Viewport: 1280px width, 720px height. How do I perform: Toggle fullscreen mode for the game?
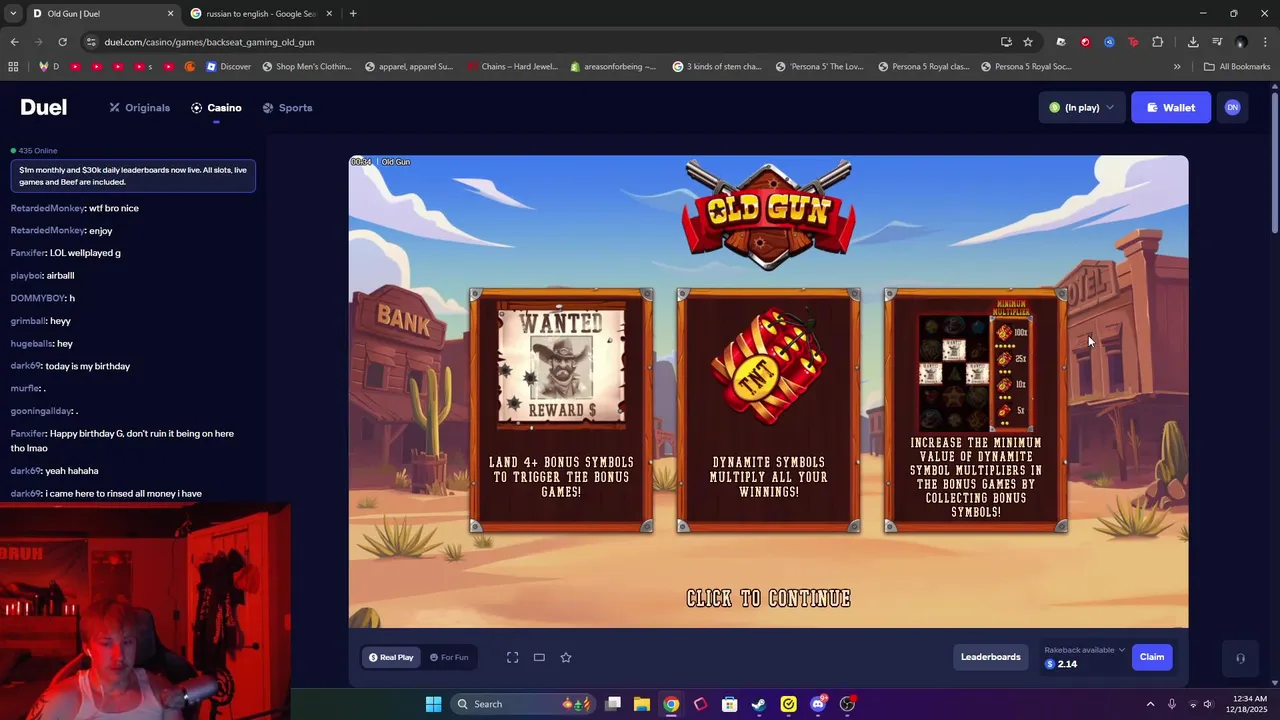tap(512, 657)
